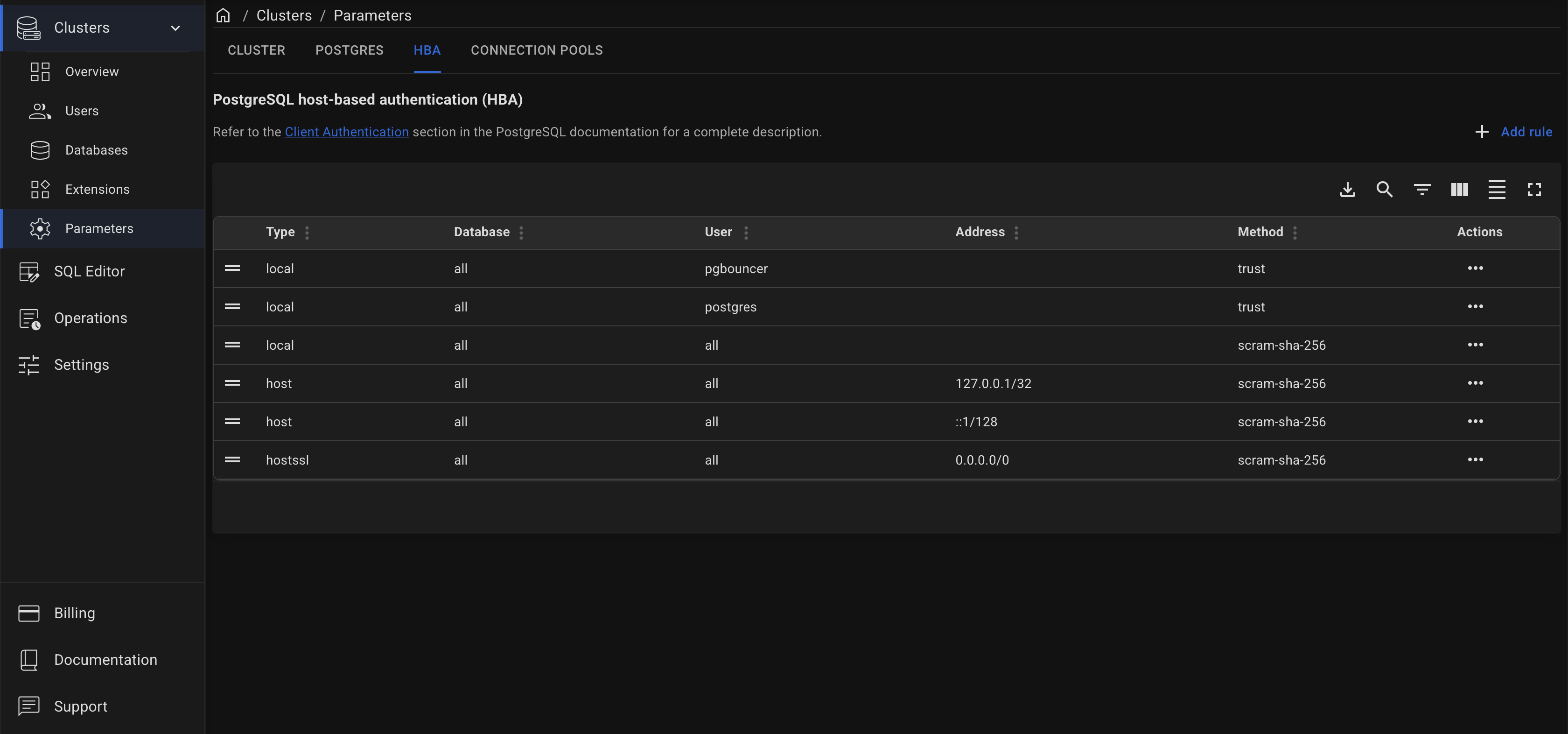Click the Support chat icon
The height and width of the screenshot is (734, 1568).
point(28,706)
